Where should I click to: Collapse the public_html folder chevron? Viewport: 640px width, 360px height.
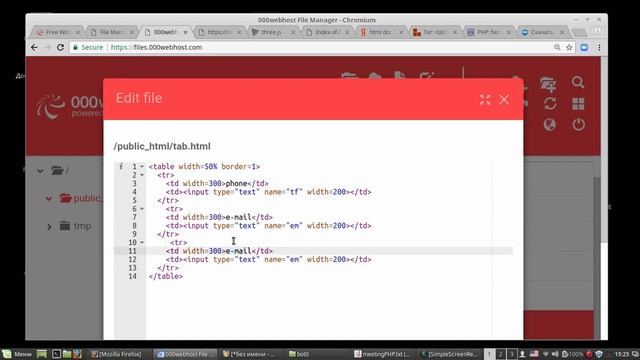(49, 199)
